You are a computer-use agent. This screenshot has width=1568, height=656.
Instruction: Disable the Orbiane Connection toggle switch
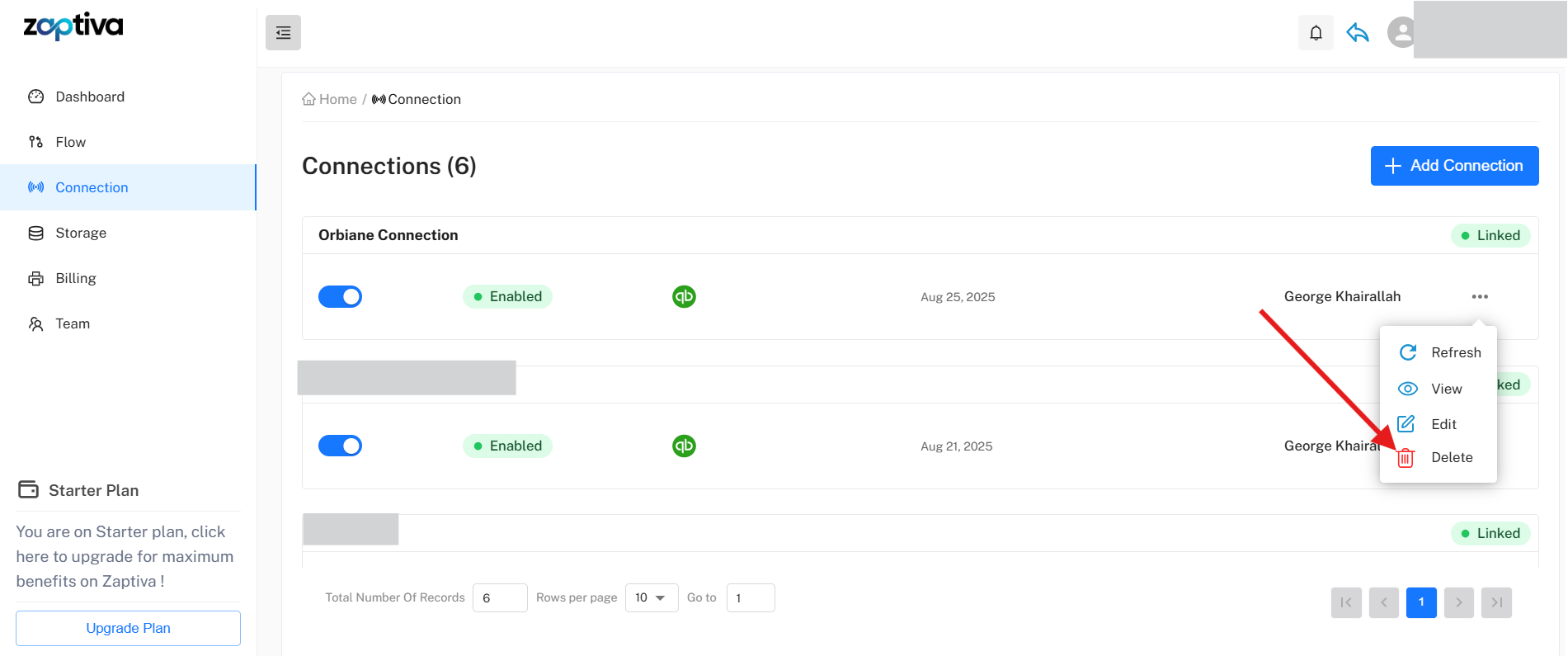coord(340,296)
